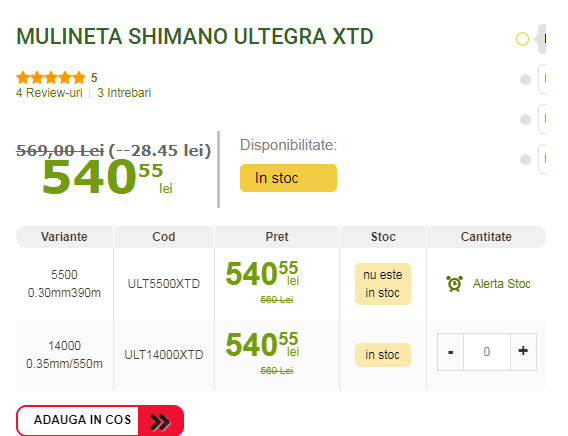Click the Alerta Stoc link
The image size is (568, 436).
501,284
